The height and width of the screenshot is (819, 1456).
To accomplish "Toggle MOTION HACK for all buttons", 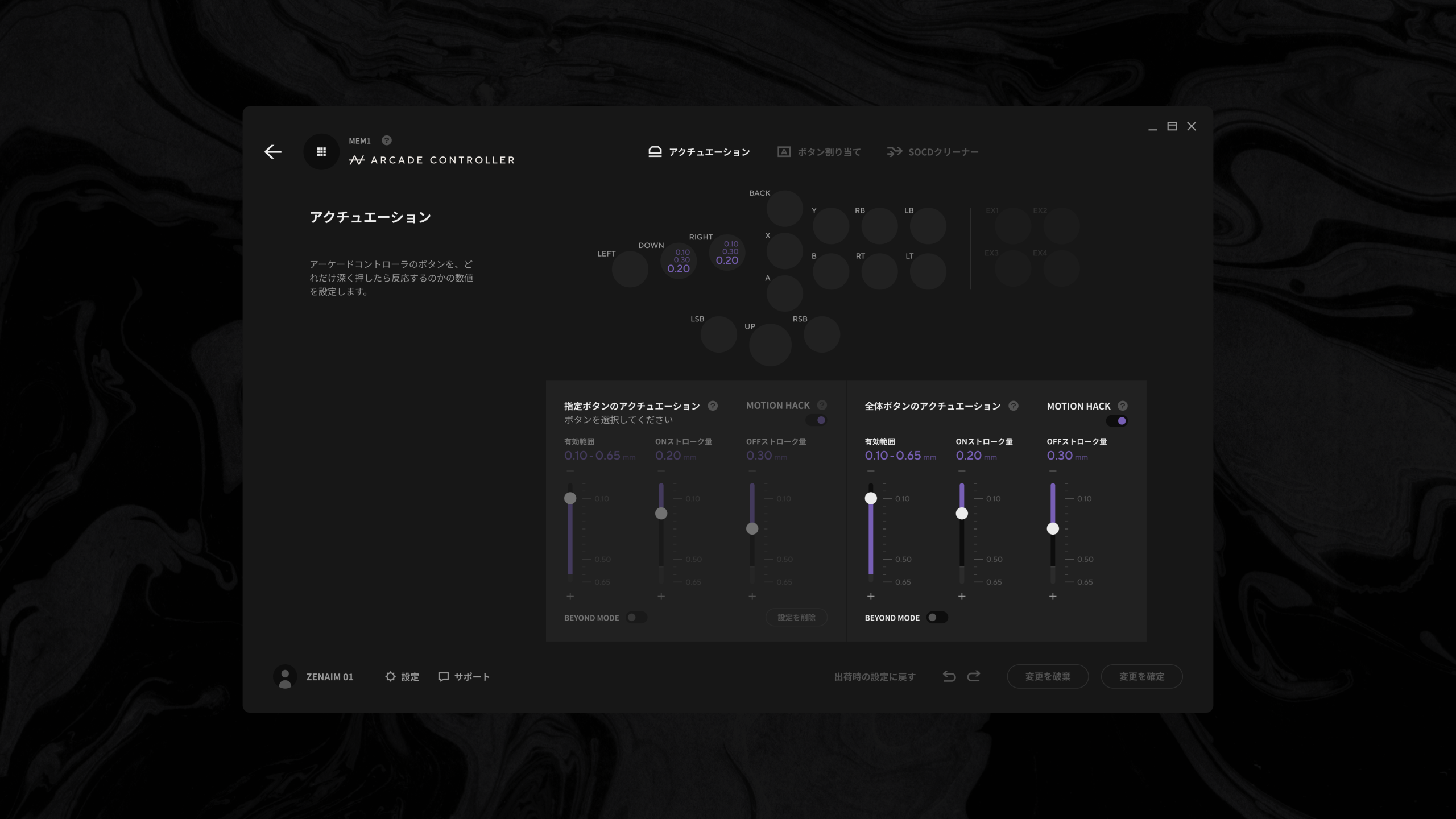I will [1117, 421].
